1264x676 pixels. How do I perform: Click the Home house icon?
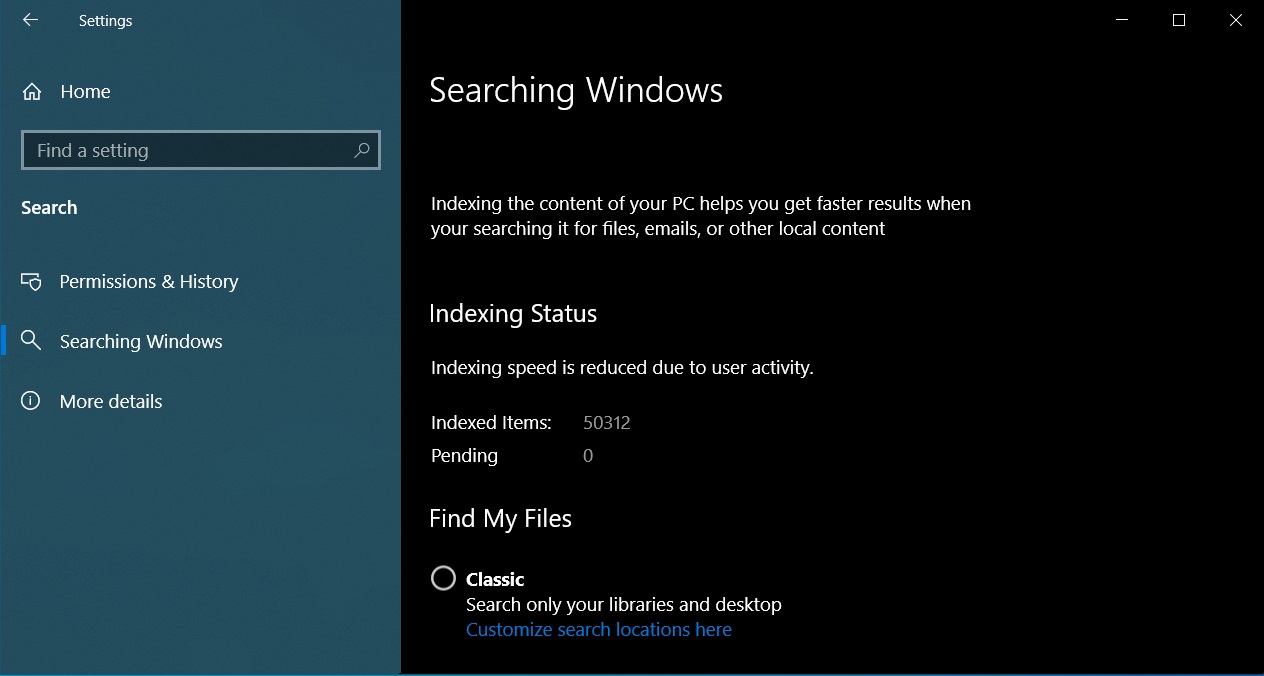[32, 92]
